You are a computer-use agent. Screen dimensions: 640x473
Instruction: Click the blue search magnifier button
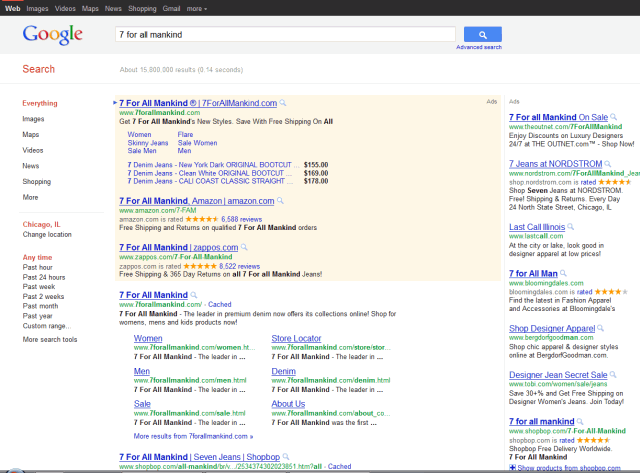(x=483, y=34)
